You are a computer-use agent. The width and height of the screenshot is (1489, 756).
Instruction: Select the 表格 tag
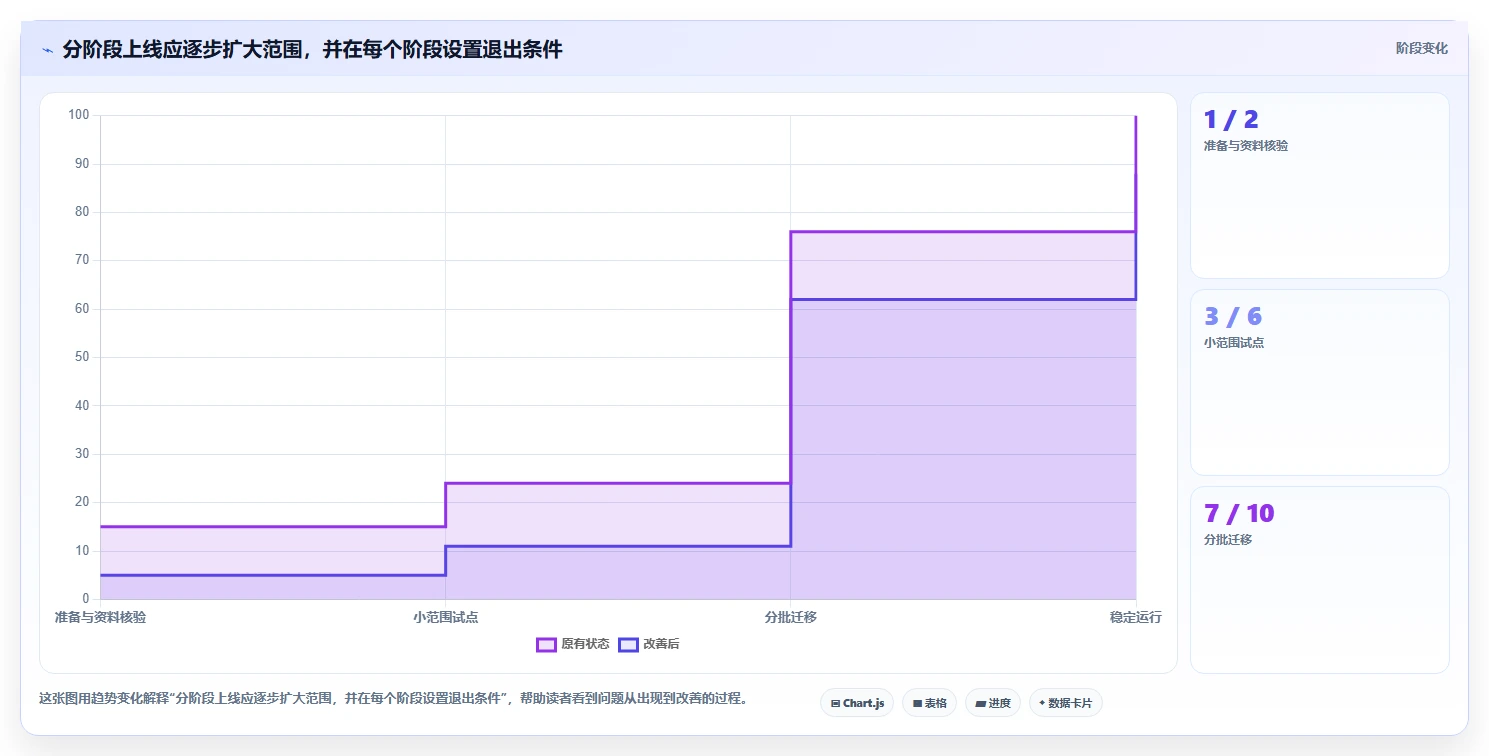click(x=930, y=703)
